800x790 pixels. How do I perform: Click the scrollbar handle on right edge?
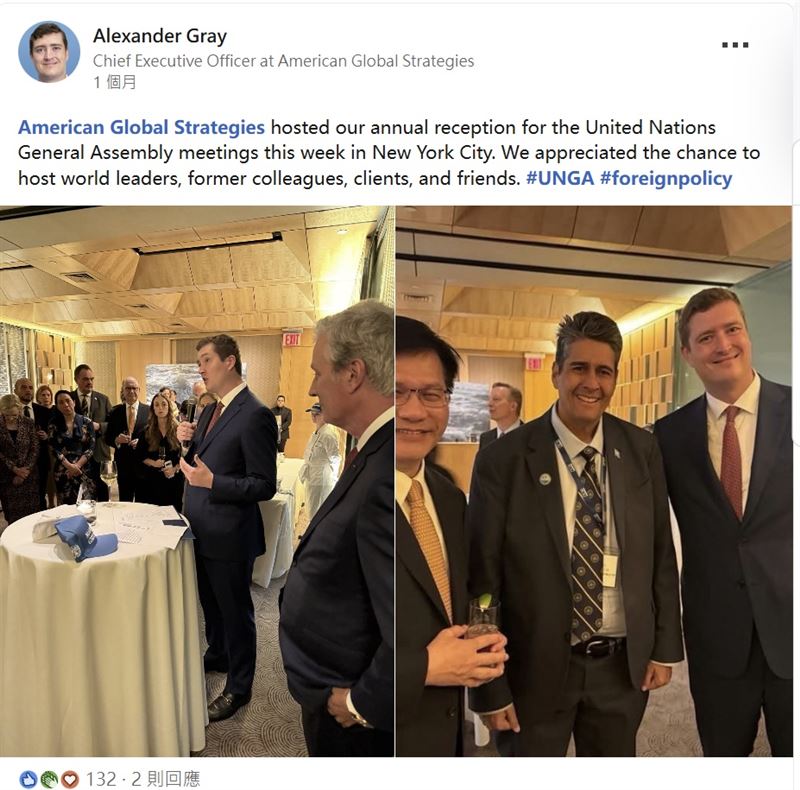(796, 291)
